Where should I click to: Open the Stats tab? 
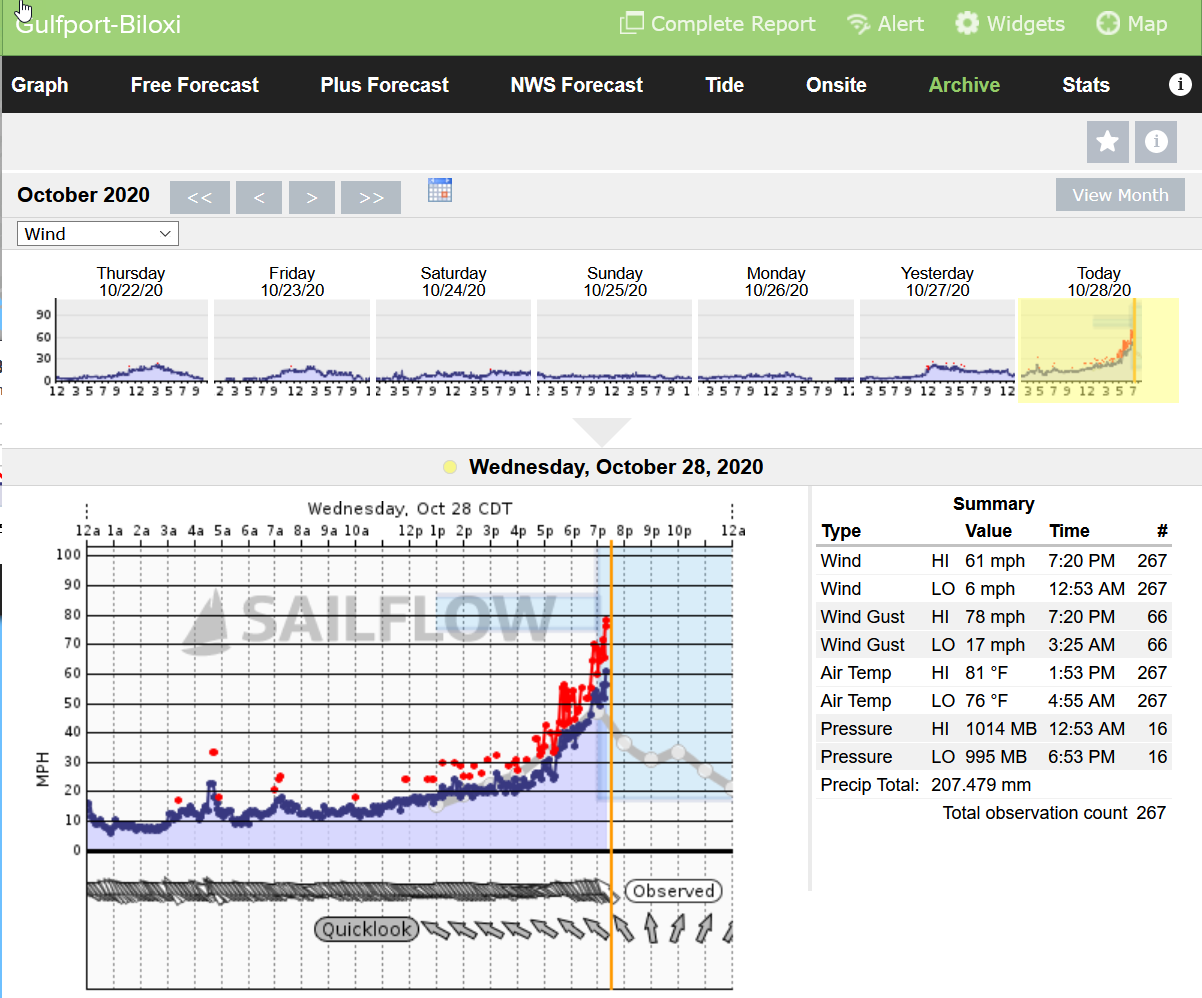pyautogui.click(x=1086, y=85)
